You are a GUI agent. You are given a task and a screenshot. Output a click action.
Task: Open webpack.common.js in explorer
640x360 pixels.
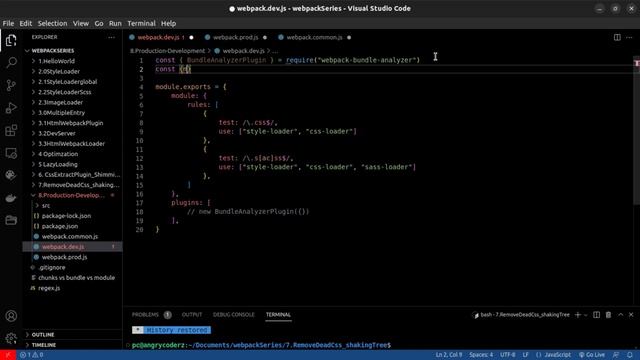[x=70, y=236]
